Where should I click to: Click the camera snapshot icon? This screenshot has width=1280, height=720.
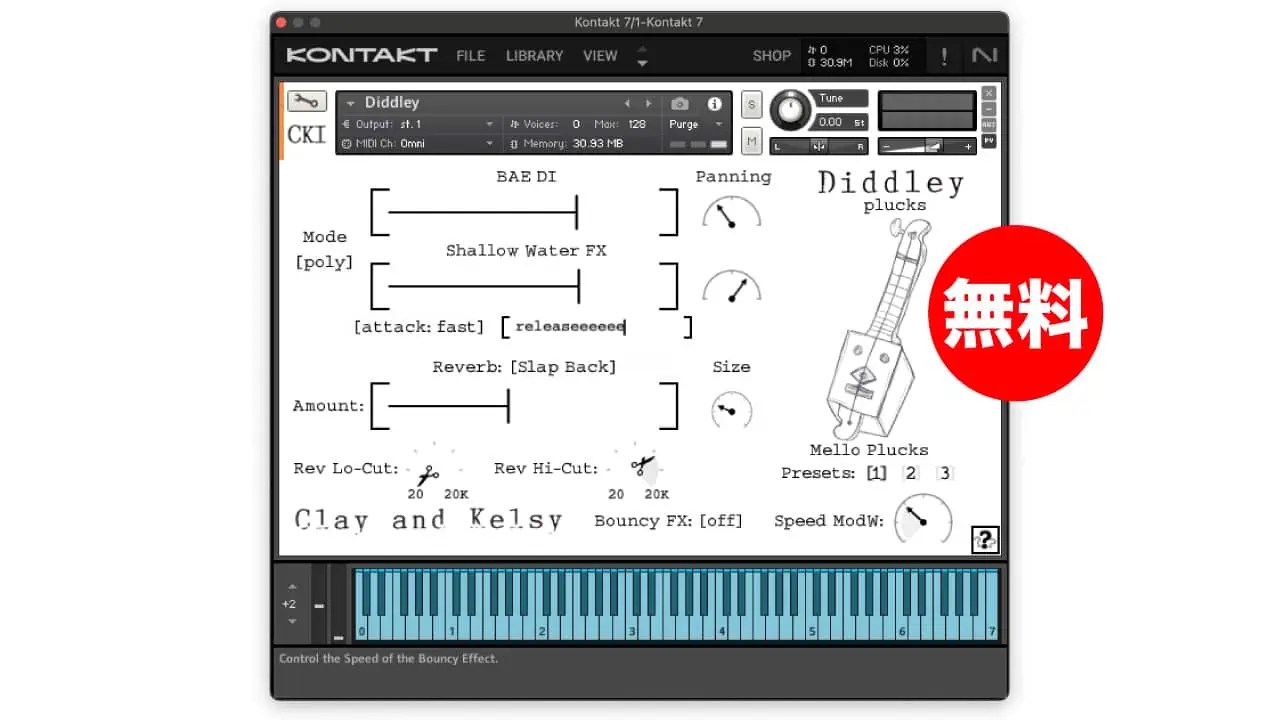[x=680, y=103]
